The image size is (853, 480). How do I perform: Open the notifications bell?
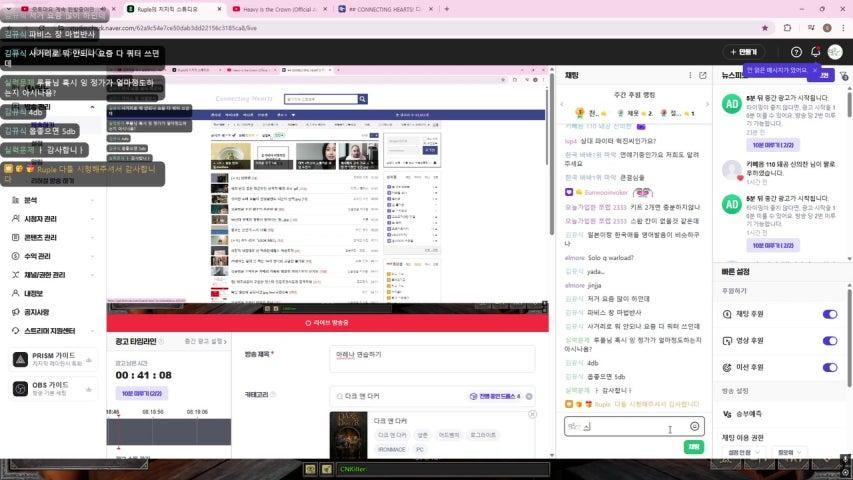tap(815, 52)
